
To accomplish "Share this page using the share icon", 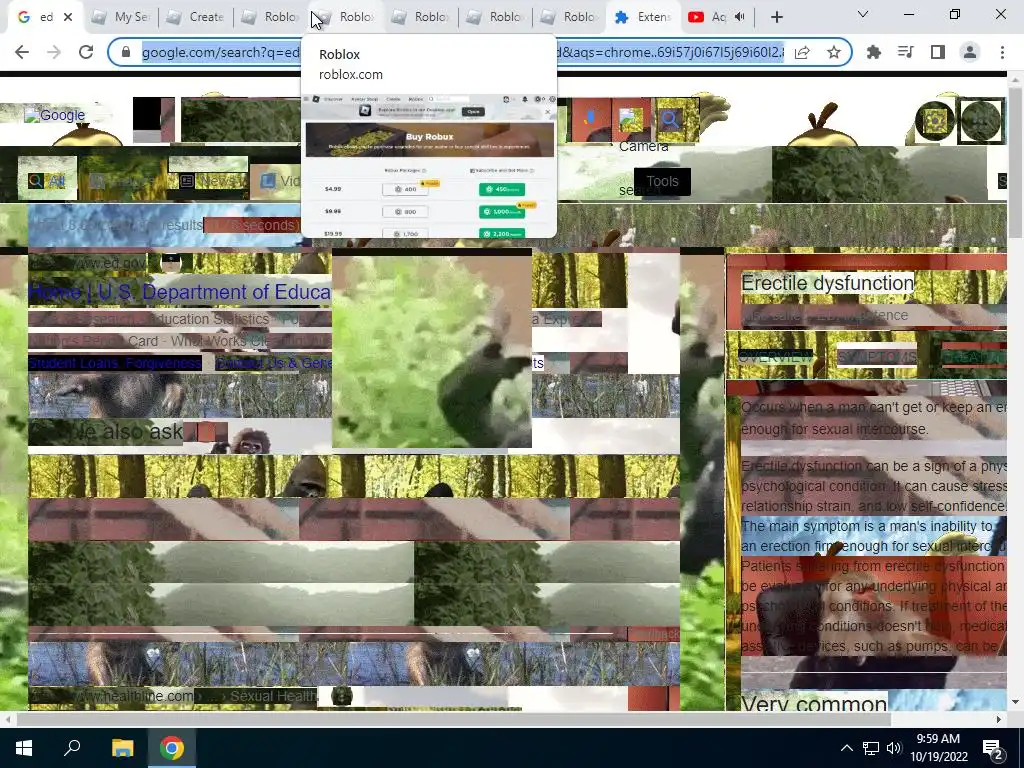I will point(803,52).
